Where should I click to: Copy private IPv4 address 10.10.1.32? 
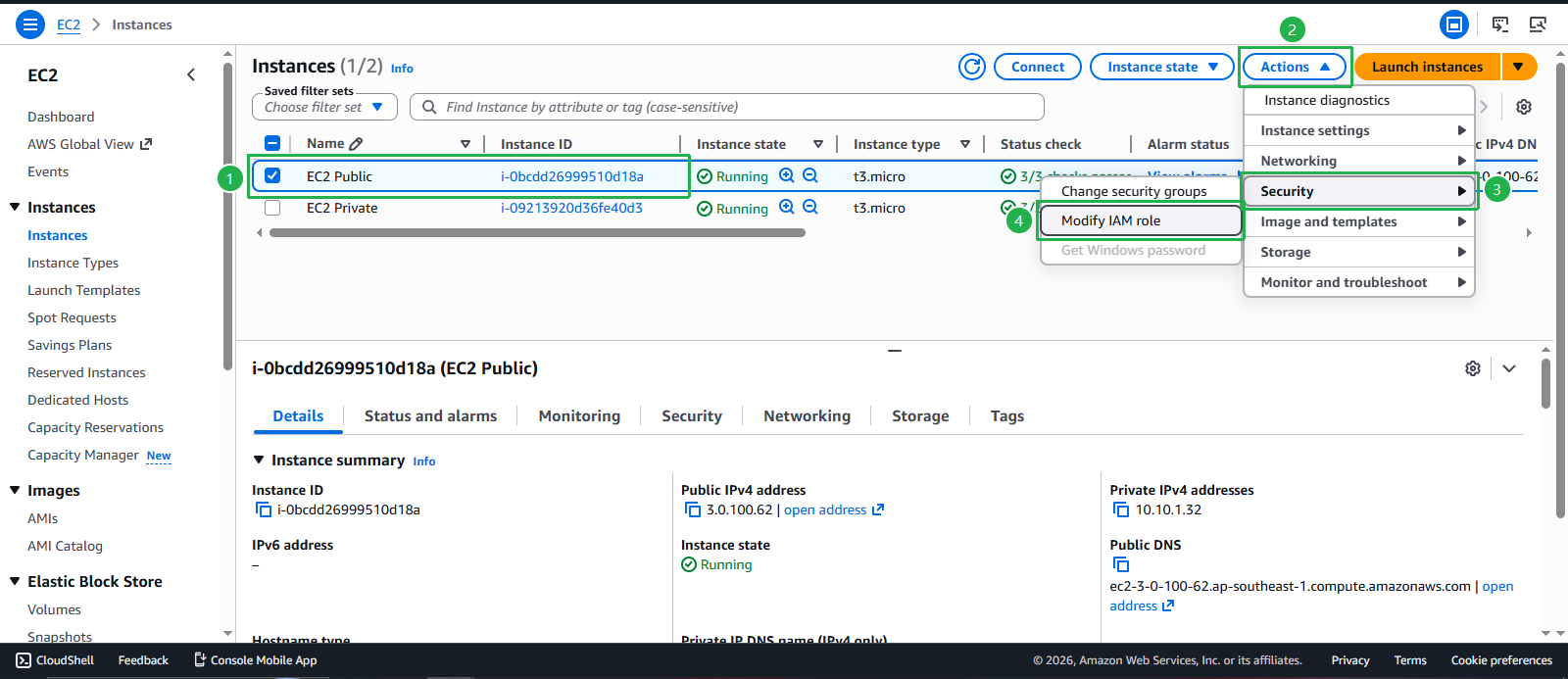tap(1121, 509)
